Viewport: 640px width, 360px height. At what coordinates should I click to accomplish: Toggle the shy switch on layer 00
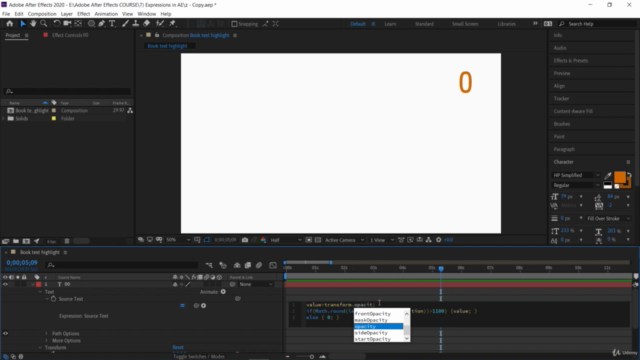click(175, 284)
